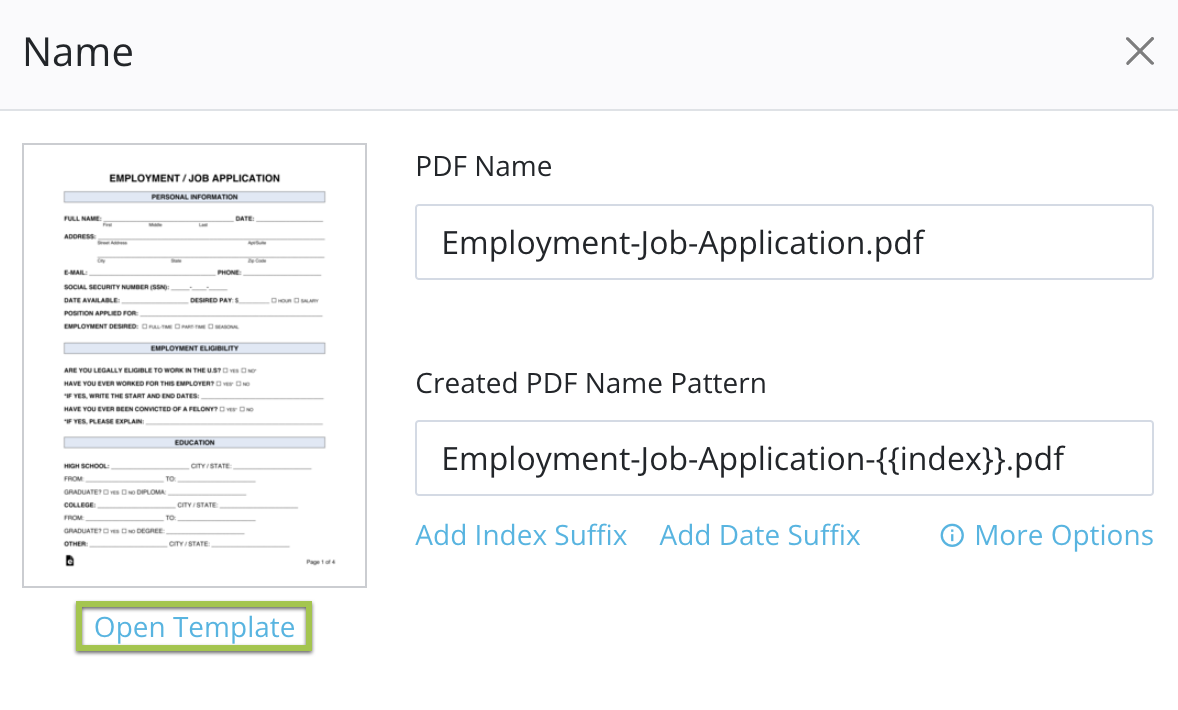
Task: Close the Name dialog with the X
Action: coord(1139,52)
